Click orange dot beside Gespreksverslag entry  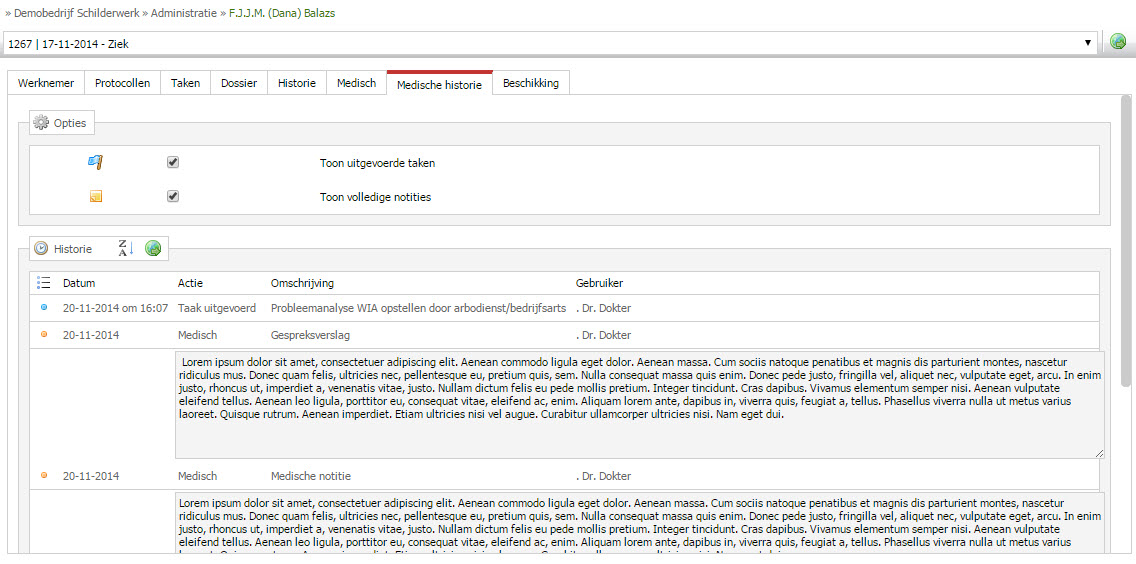click(x=43, y=334)
